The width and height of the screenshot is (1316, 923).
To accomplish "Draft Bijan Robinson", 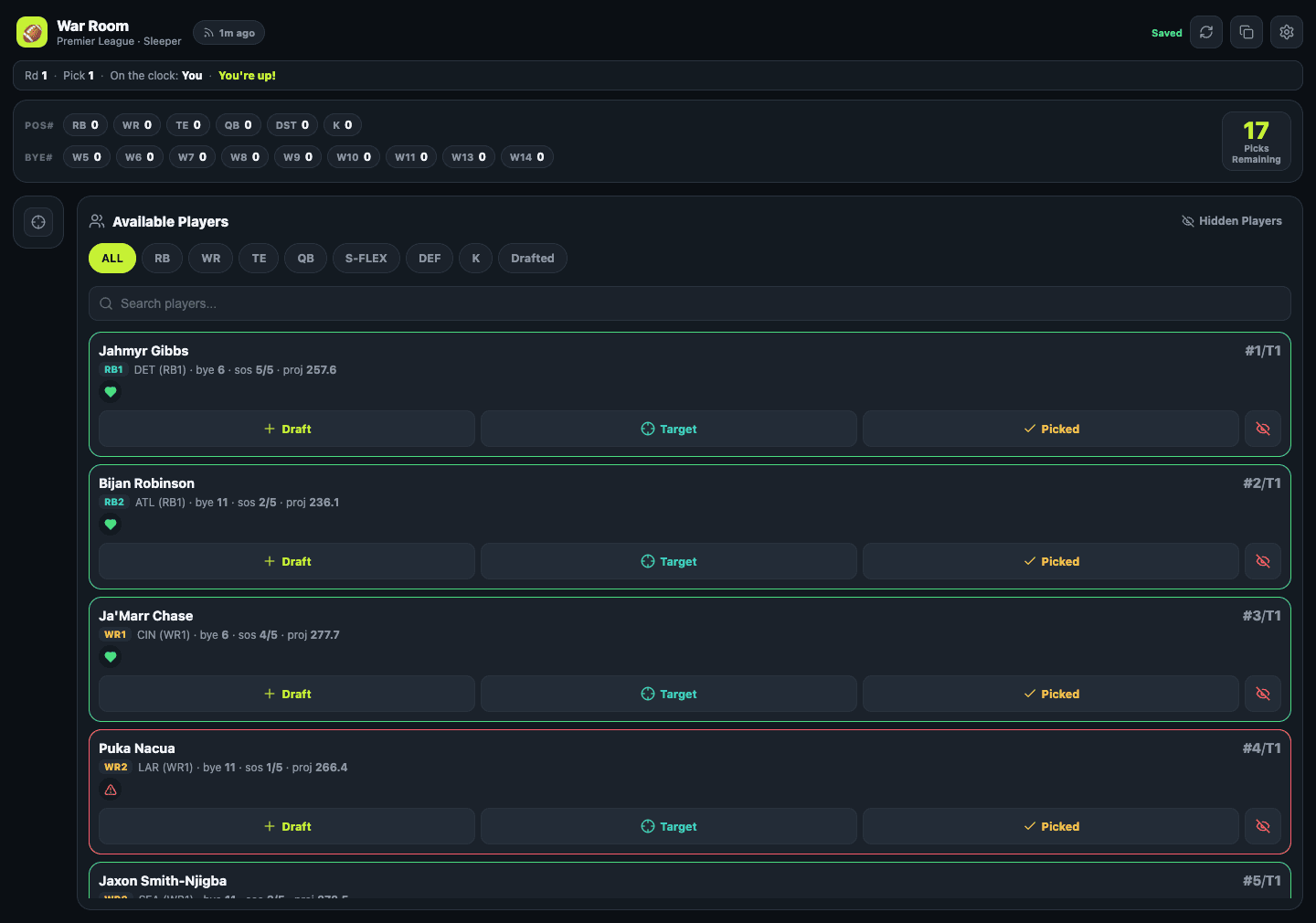I will (x=287, y=561).
